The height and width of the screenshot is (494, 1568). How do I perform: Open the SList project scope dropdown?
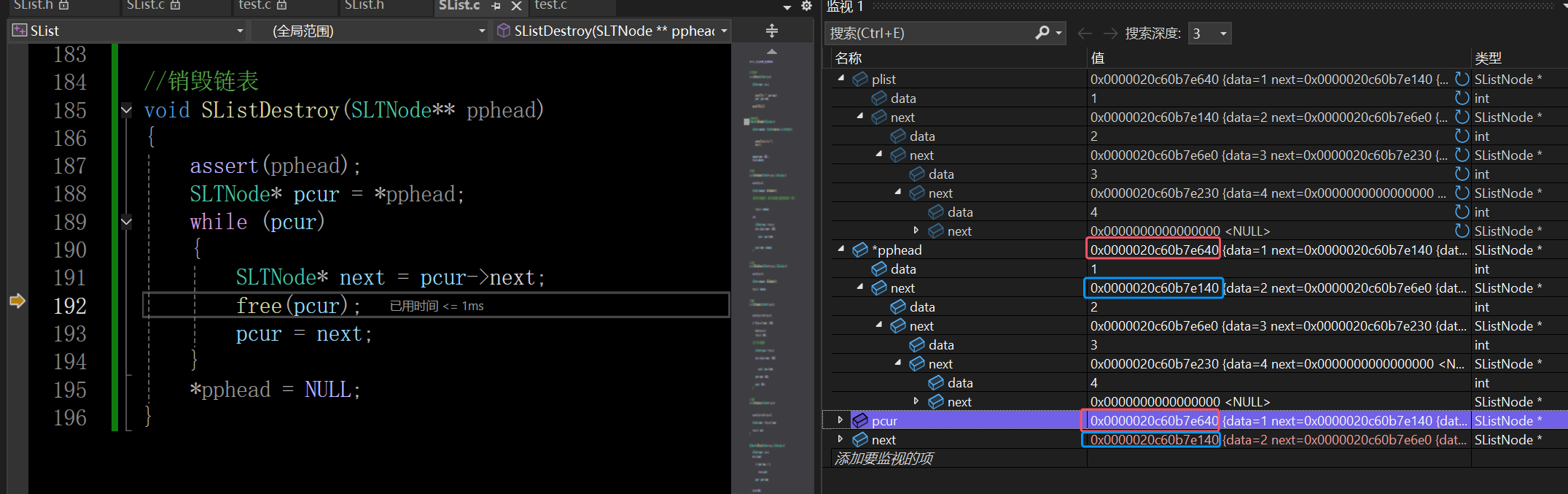(240, 31)
